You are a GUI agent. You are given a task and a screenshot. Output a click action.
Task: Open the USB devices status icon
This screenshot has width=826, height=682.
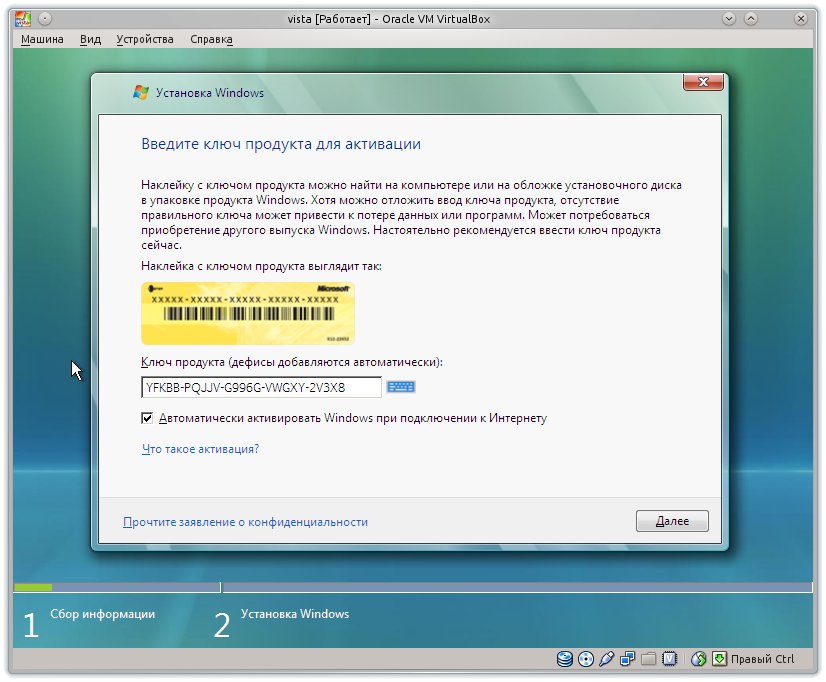(x=607, y=659)
